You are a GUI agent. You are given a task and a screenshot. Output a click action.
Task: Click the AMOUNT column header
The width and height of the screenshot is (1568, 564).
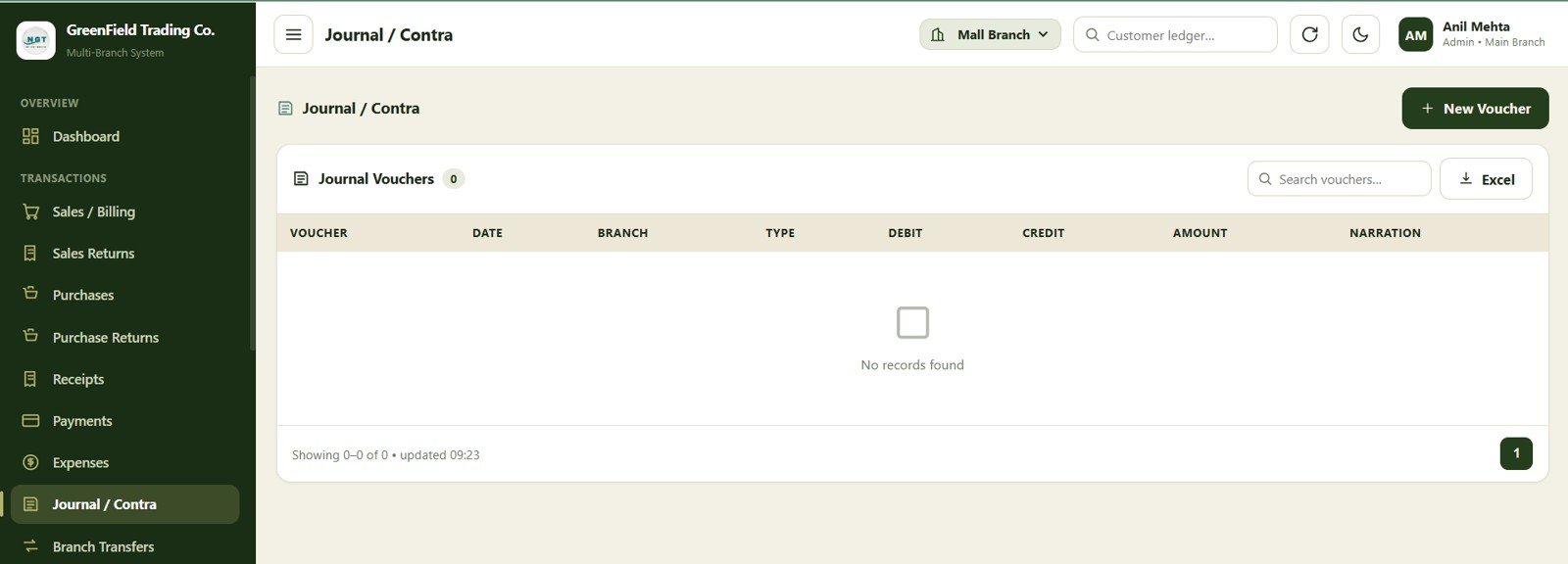tap(1200, 233)
